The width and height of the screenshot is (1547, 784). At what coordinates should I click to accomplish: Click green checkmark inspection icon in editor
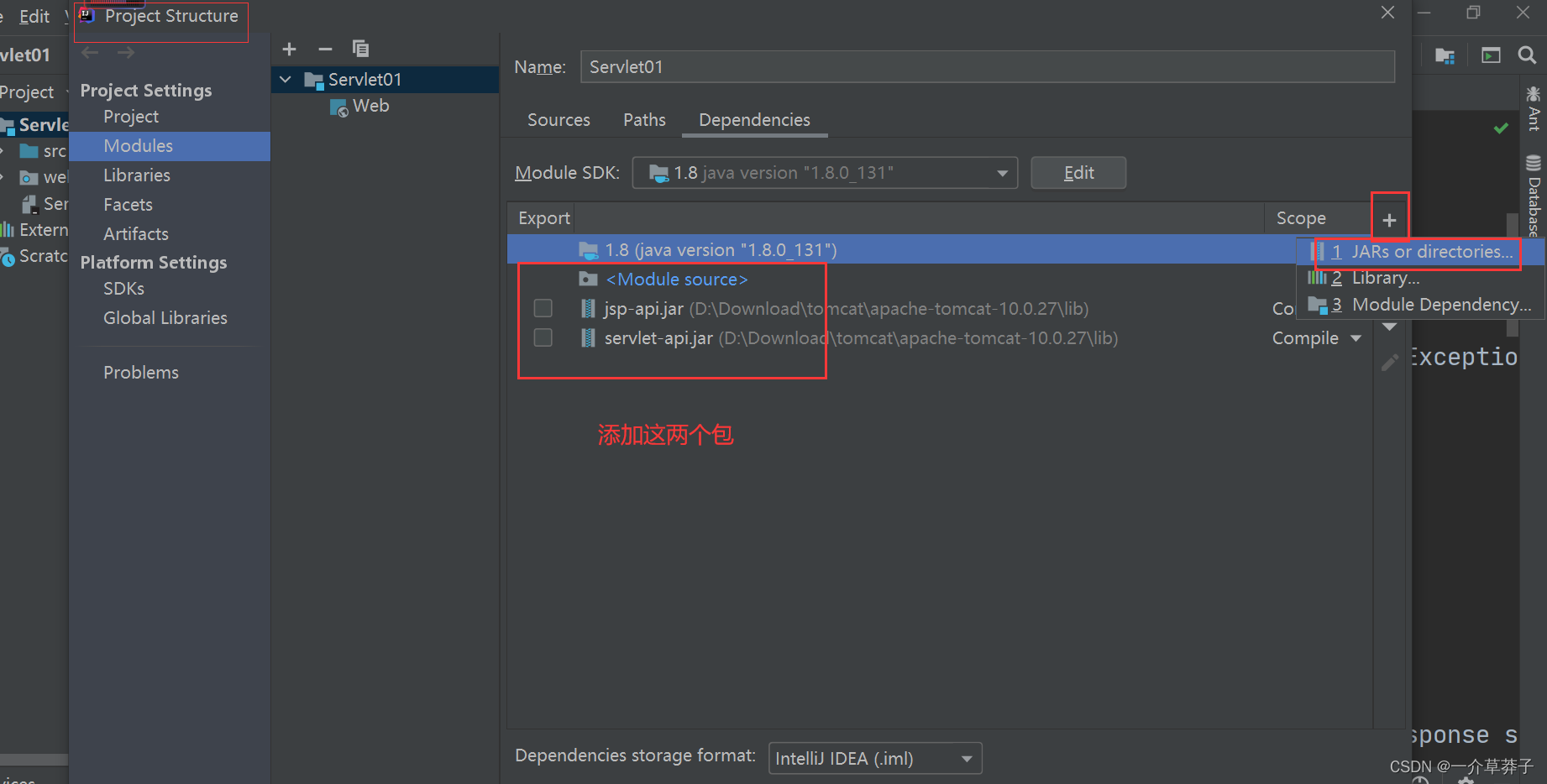[1501, 128]
